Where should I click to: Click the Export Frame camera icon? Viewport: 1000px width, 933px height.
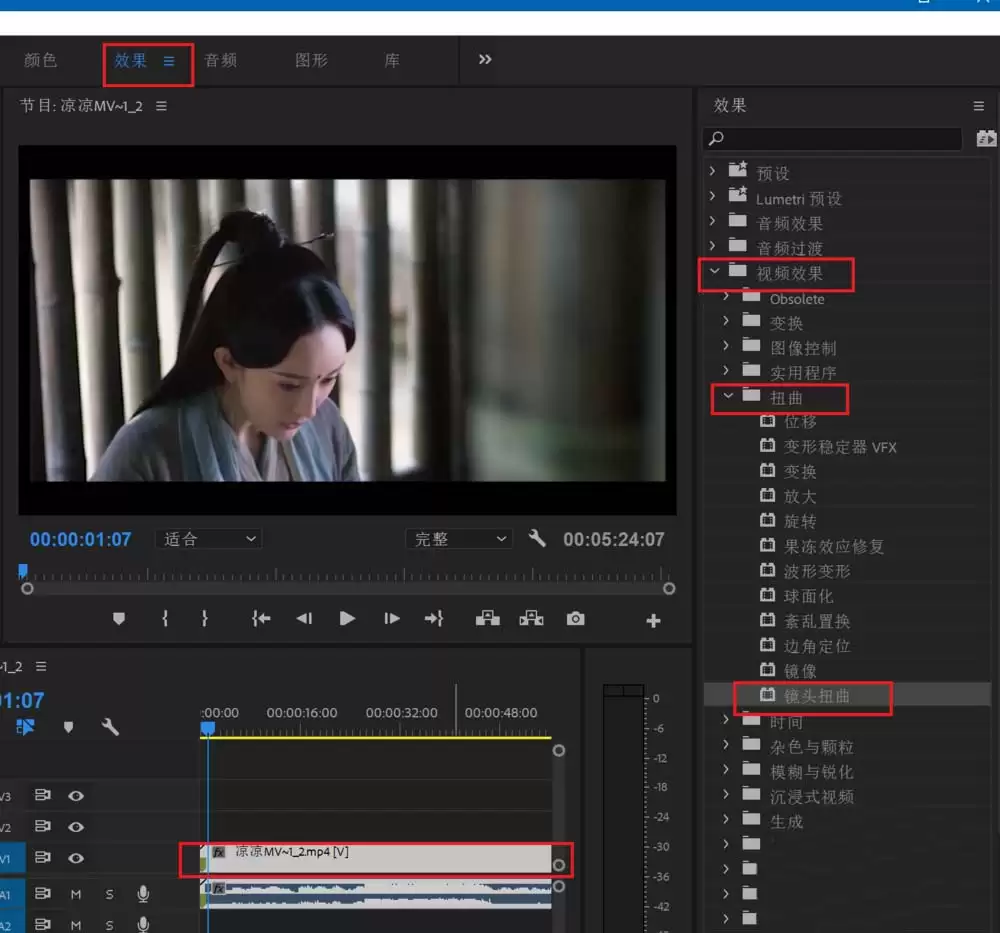575,619
